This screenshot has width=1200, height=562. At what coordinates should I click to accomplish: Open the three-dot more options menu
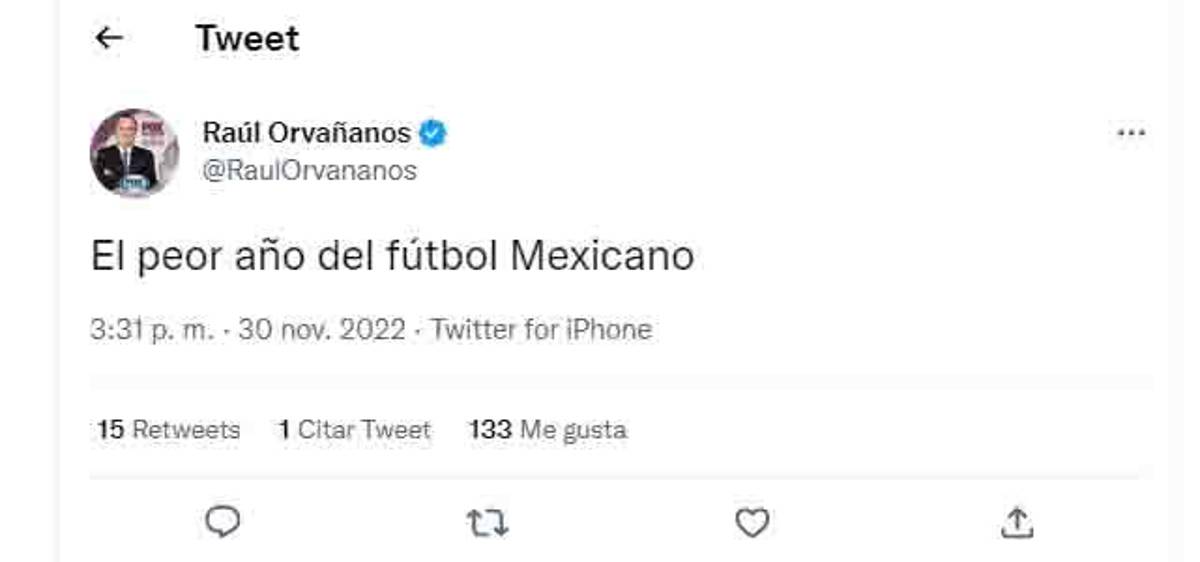tap(1130, 133)
